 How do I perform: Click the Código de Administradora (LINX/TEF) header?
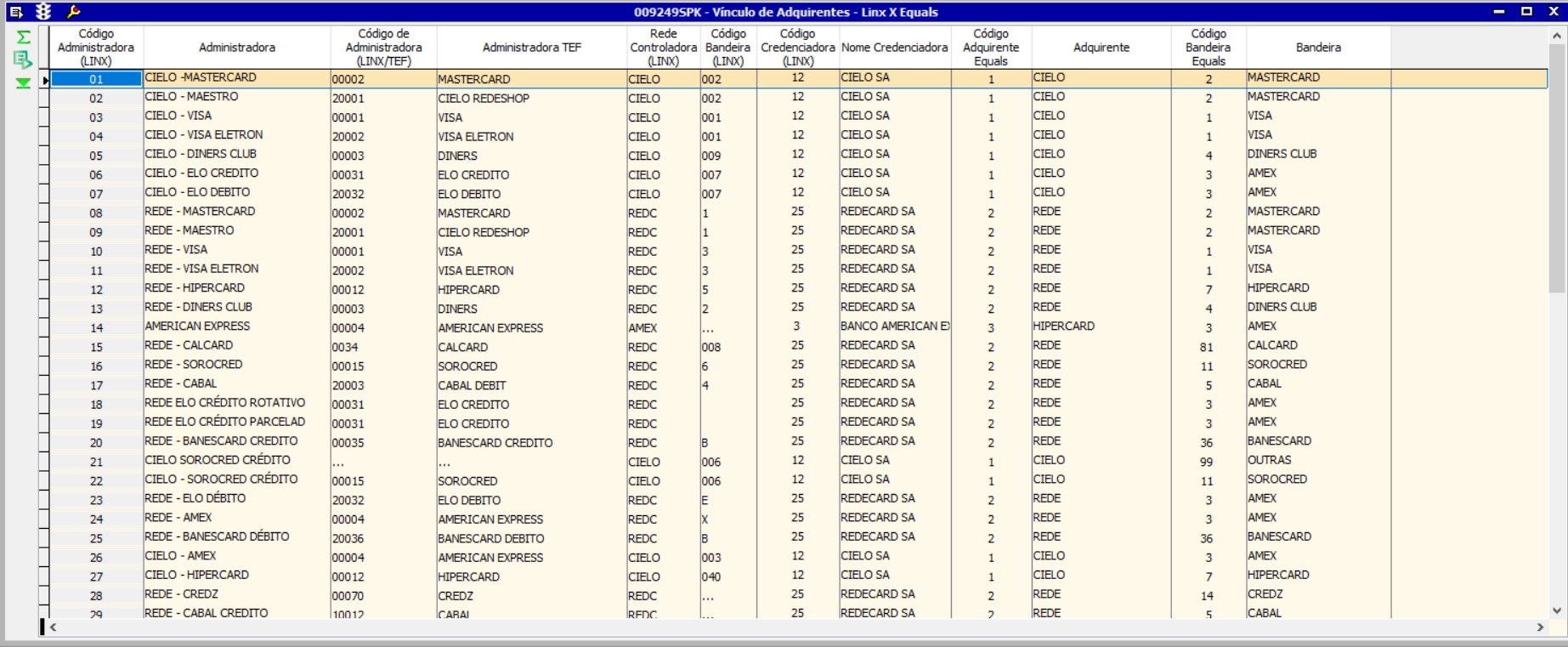383,48
